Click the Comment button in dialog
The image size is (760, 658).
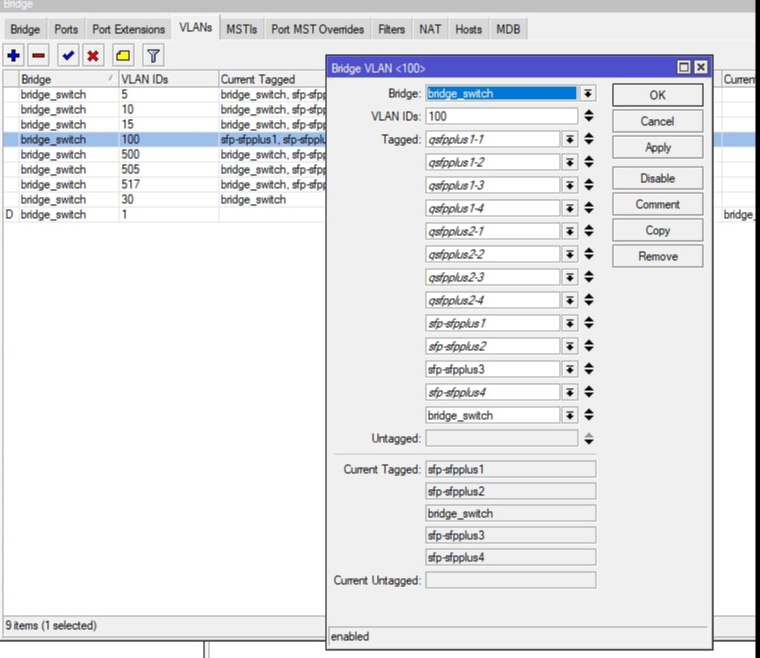pos(657,204)
